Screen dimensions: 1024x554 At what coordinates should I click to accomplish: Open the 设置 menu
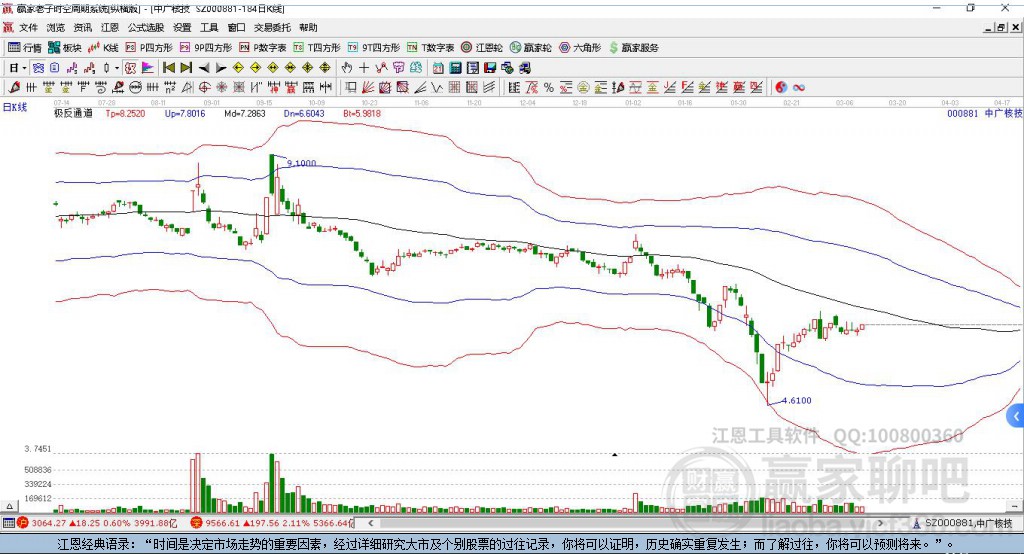pos(182,27)
